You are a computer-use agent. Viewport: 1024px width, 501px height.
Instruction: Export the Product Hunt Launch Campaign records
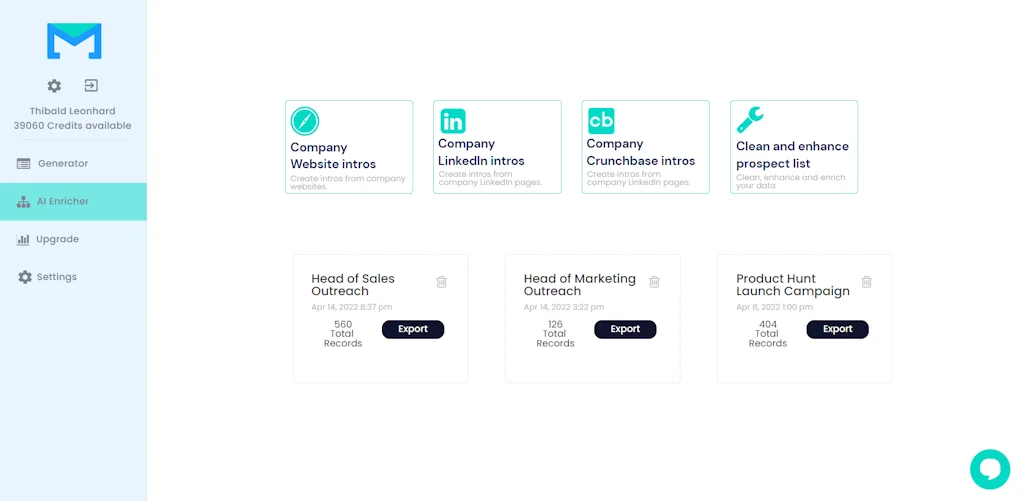point(838,329)
